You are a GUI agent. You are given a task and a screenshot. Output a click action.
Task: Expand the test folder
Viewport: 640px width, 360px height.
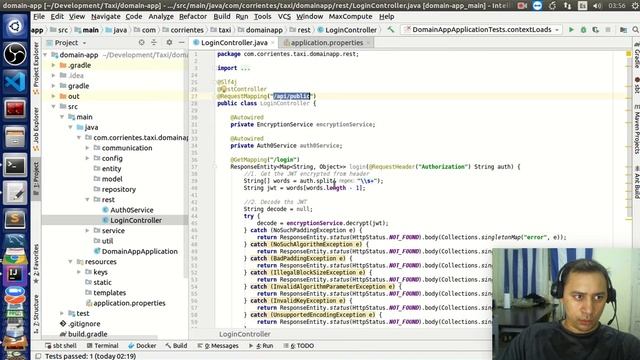(62, 313)
